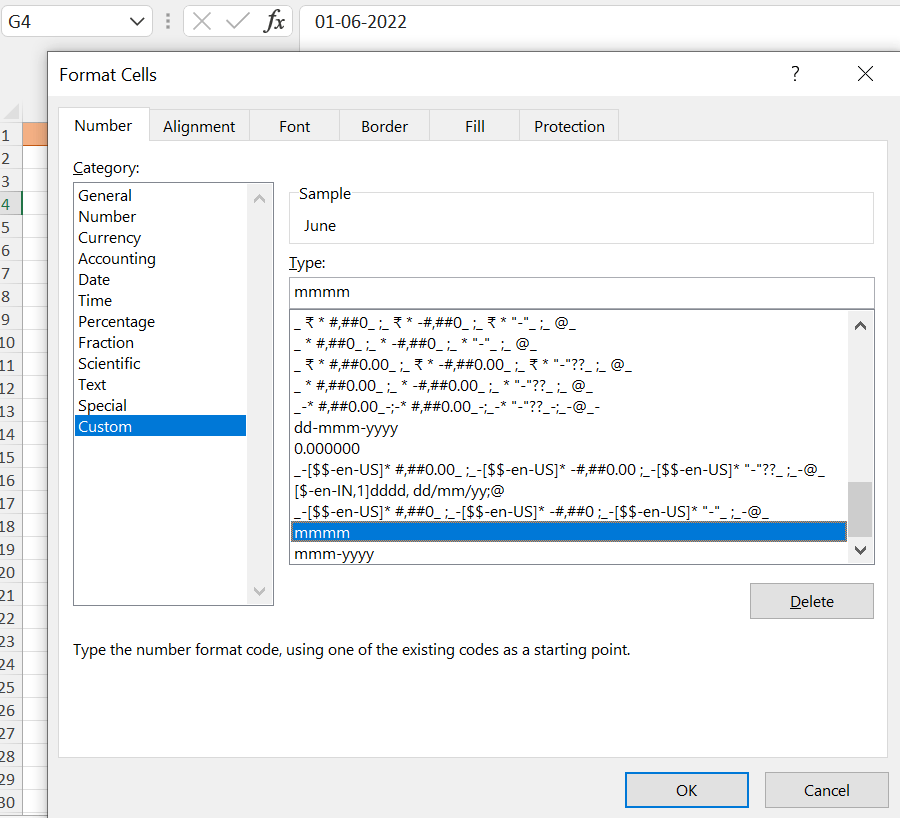Click the formula bar showing 01-06-2022
Viewport: 900px width, 818px height.
tap(599, 22)
